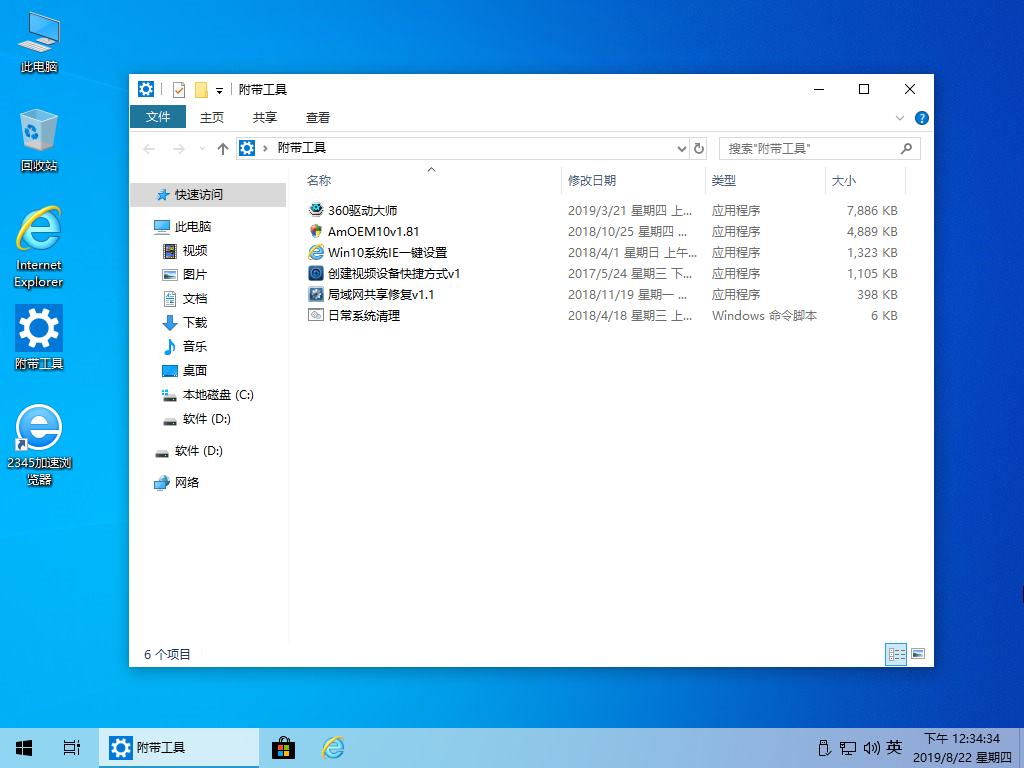Viewport: 1024px width, 768px height.
Task: Click the Up one level arrow
Action: (x=223, y=149)
